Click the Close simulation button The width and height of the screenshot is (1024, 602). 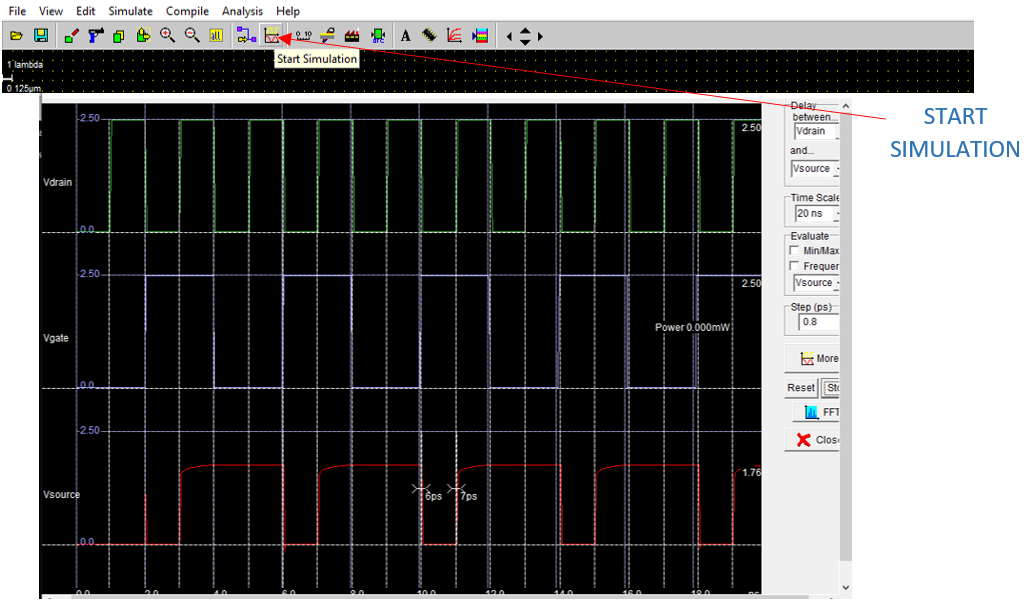[812, 440]
